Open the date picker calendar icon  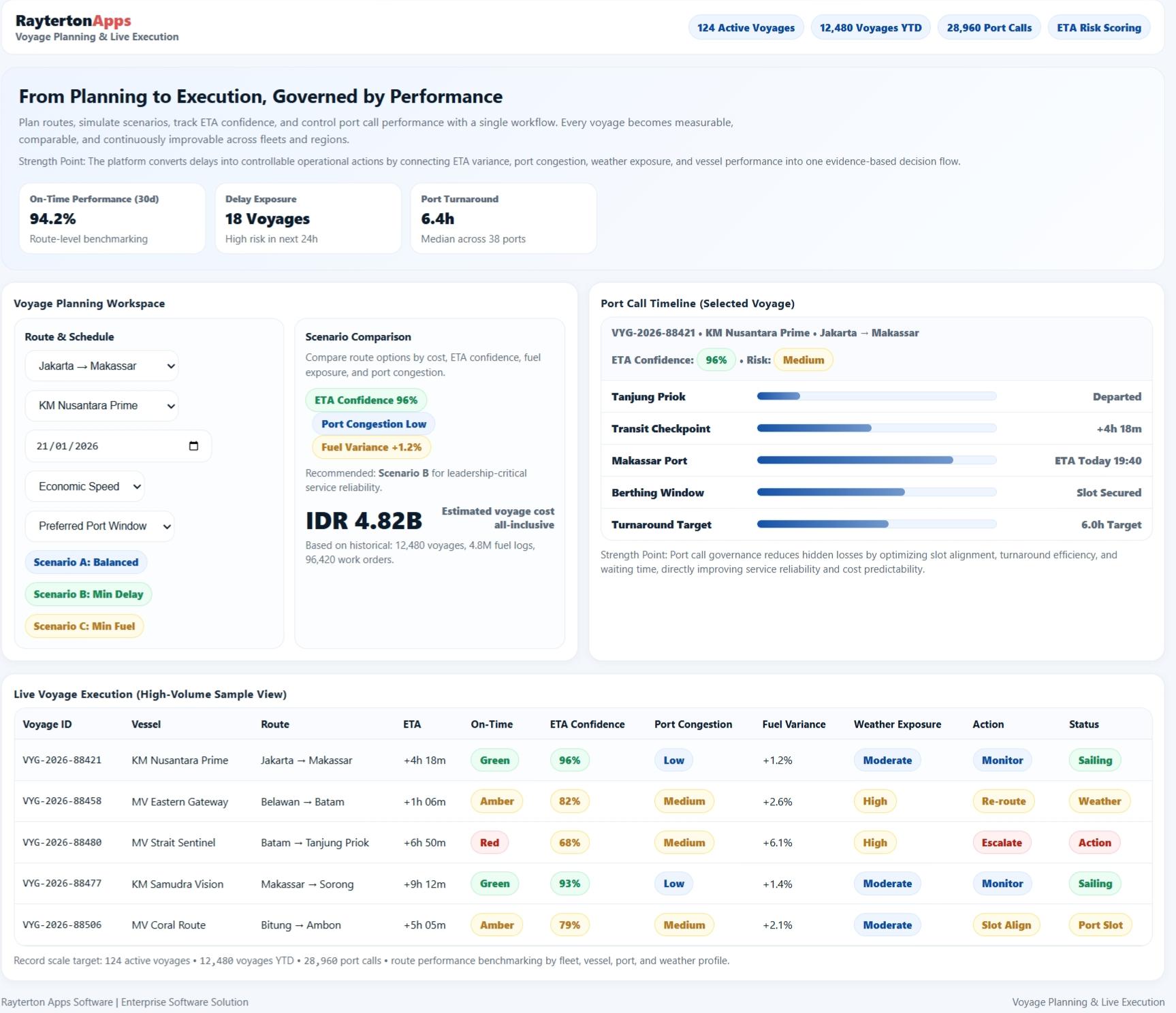(x=193, y=446)
